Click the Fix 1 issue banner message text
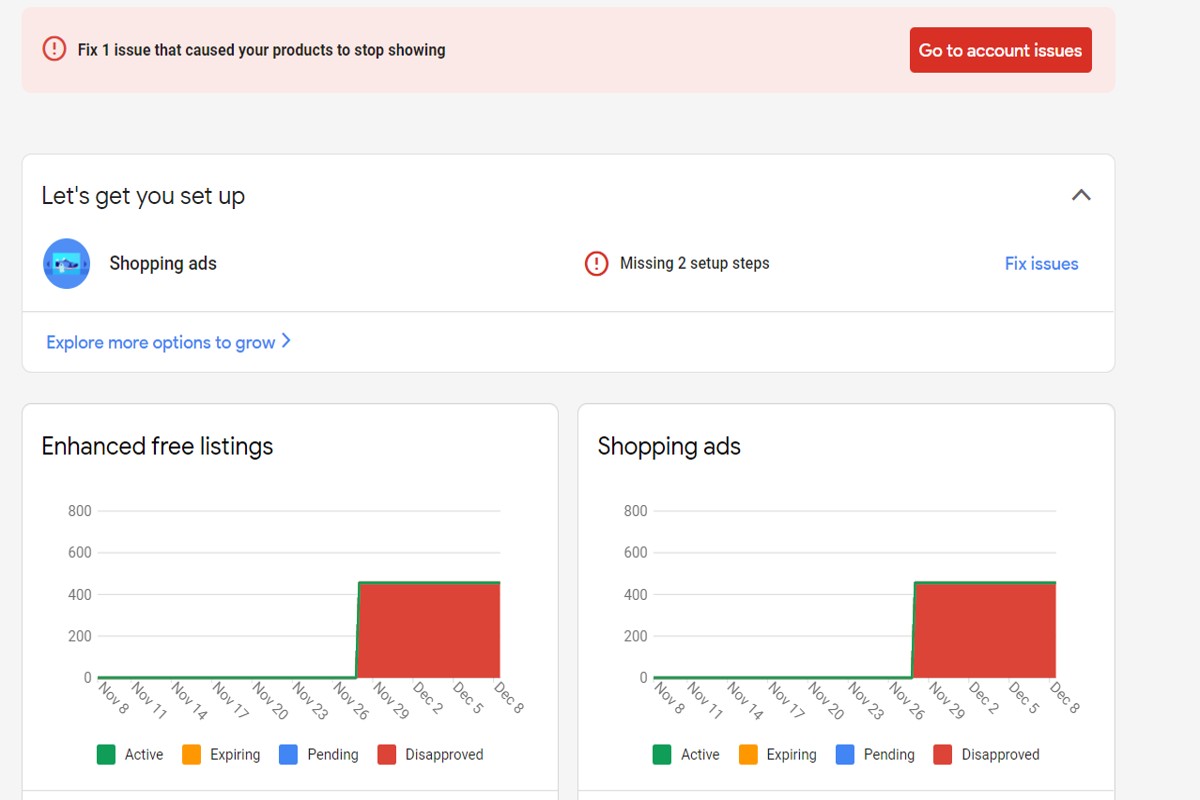1200x800 pixels. (262, 50)
